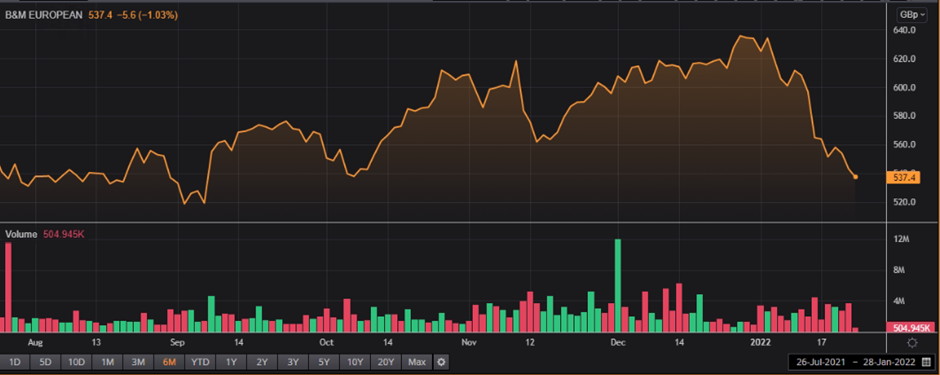940x375 pixels.
Task: Click the 12M volume axis label
Action: tap(902, 239)
